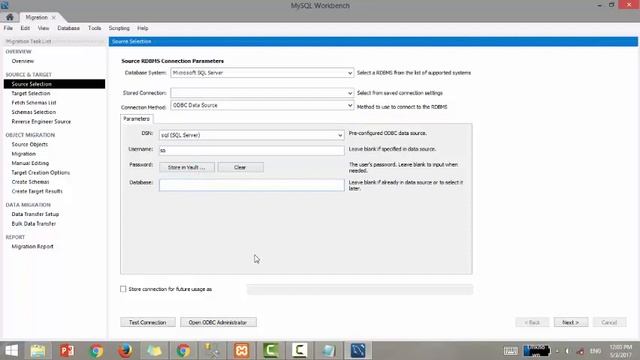
Task: Select Source Selection in task list
Action: point(54,84)
